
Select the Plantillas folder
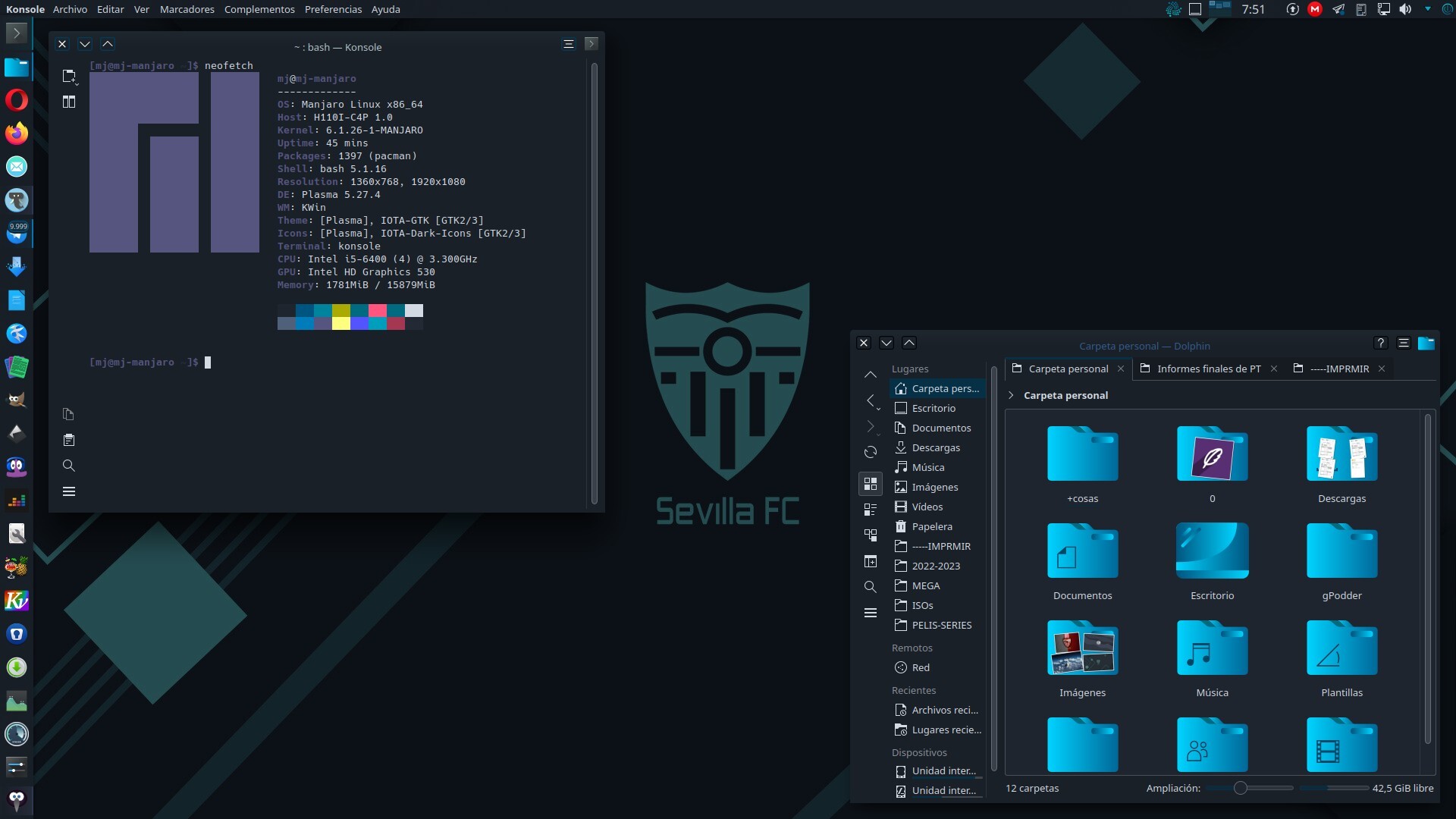(x=1341, y=659)
